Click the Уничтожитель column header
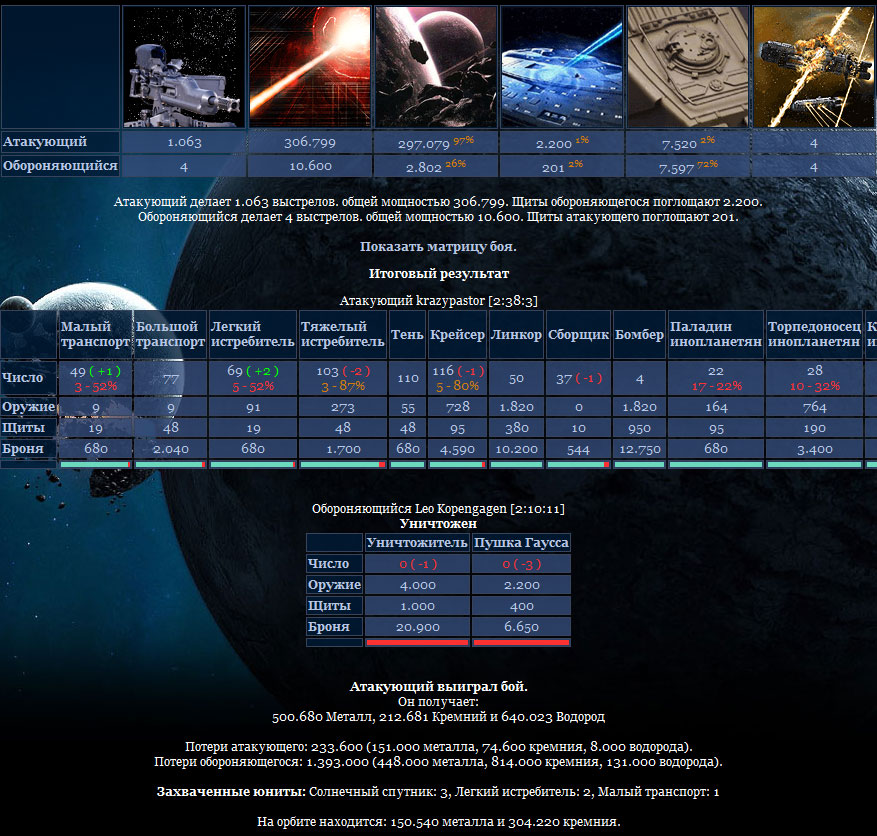 pyautogui.click(x=417, y=542)
